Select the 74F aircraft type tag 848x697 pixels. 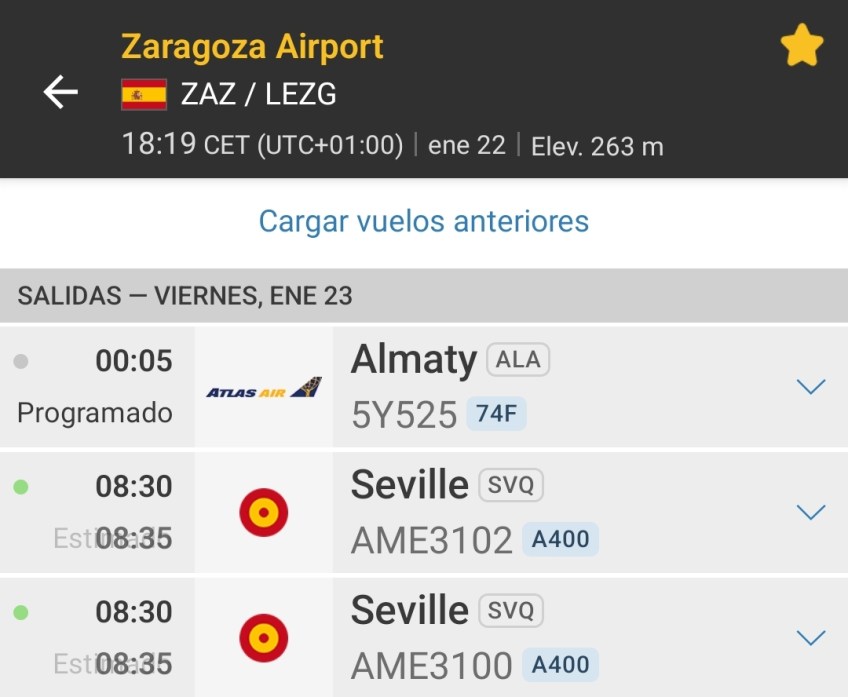coord(496,413)
